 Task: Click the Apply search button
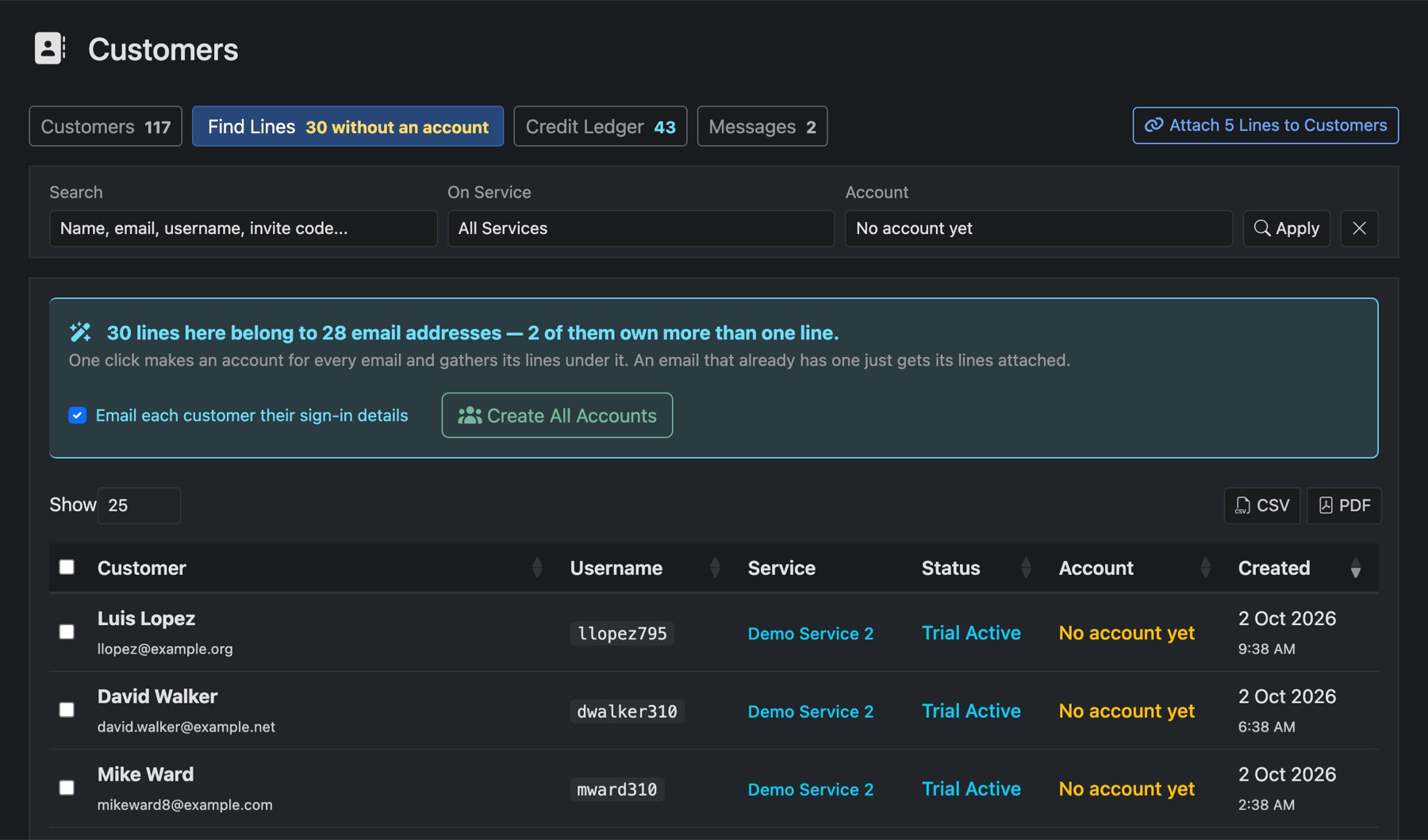1286,228
